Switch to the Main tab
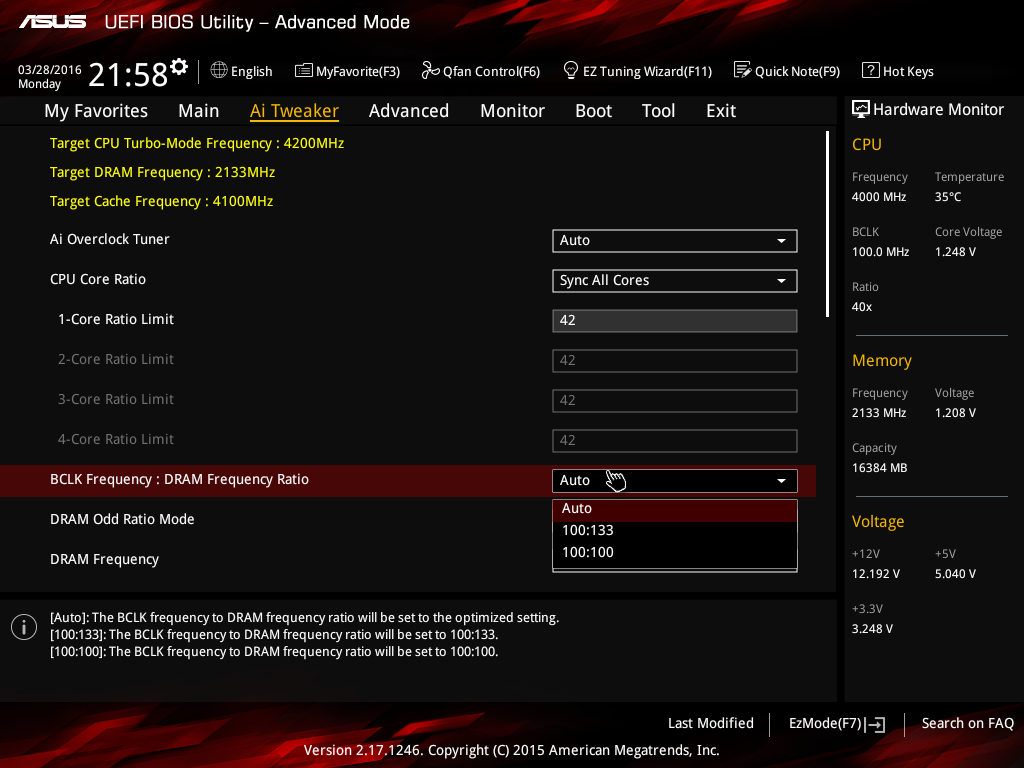The image size is (1024, 768). click(x=199, y=111)
